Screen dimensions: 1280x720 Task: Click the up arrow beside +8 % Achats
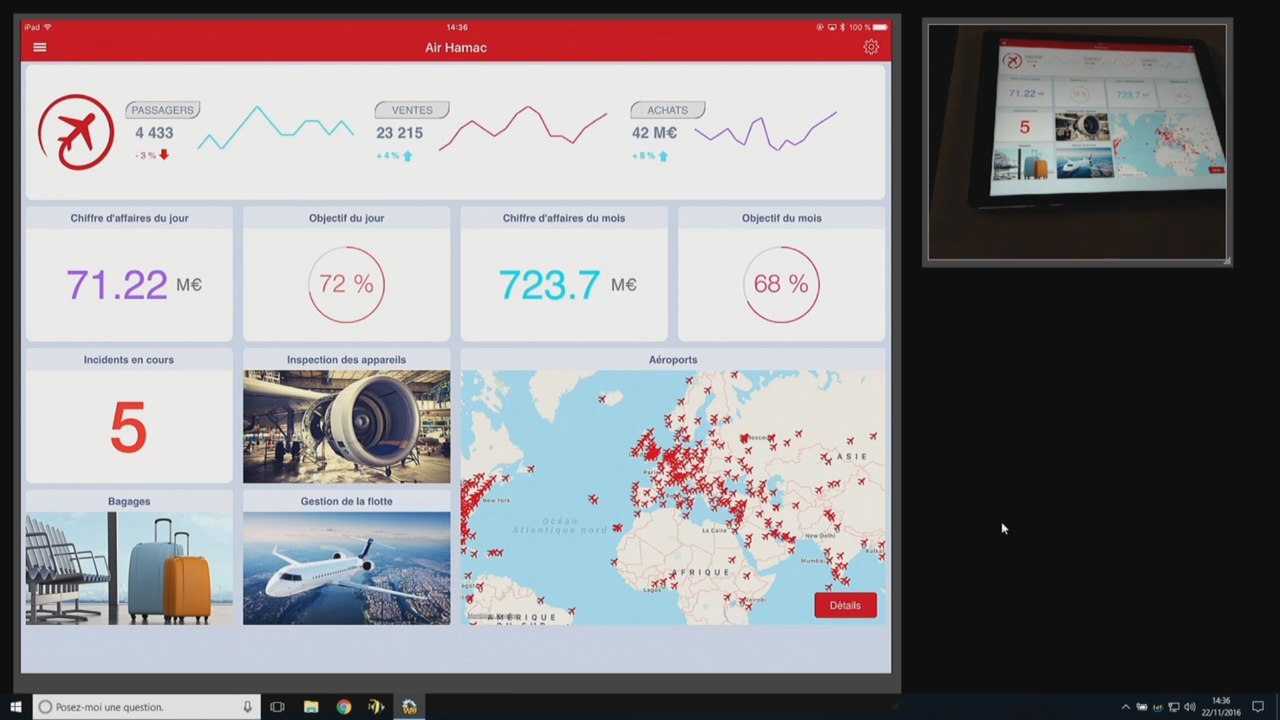(663, 156)
